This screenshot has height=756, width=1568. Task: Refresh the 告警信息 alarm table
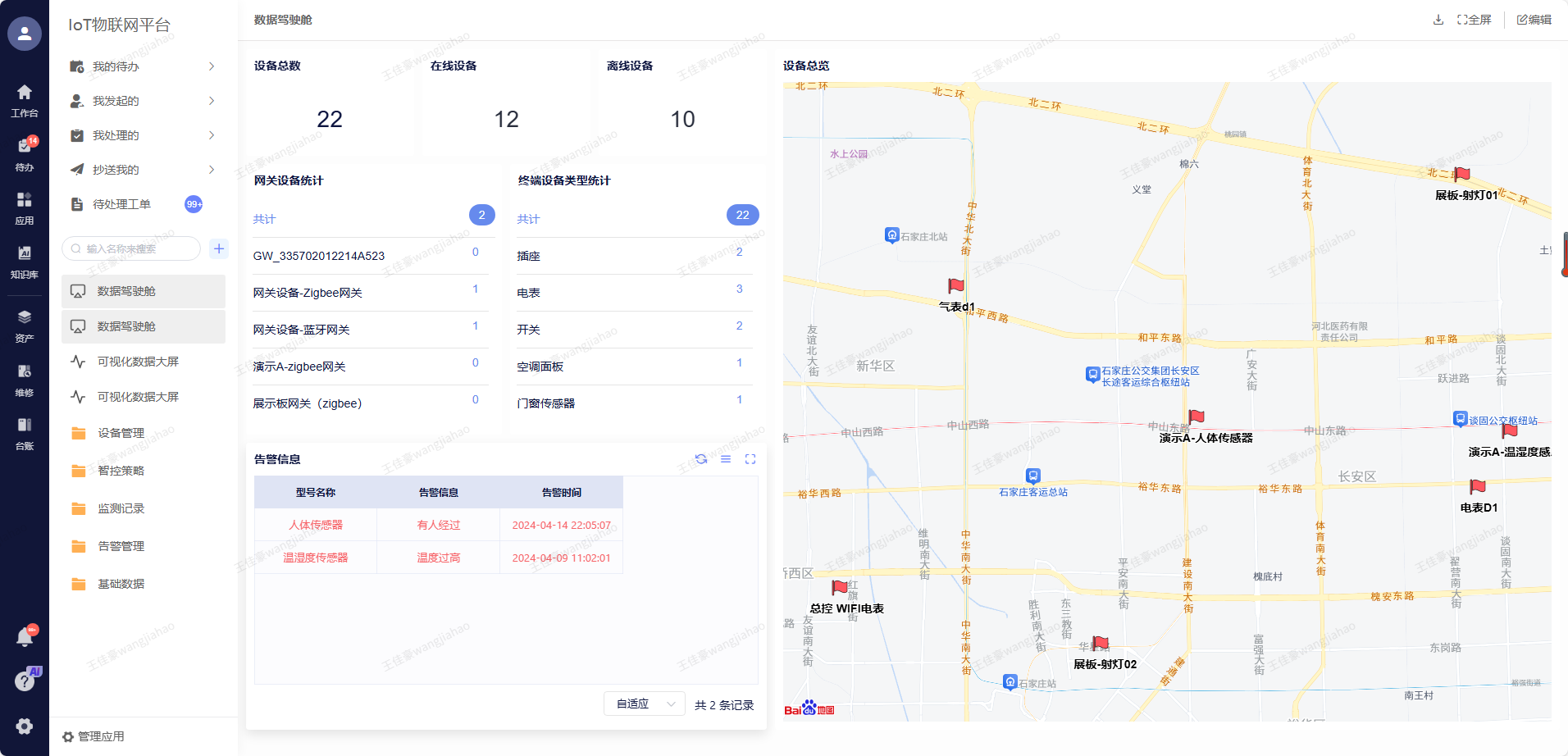[701, 459]
